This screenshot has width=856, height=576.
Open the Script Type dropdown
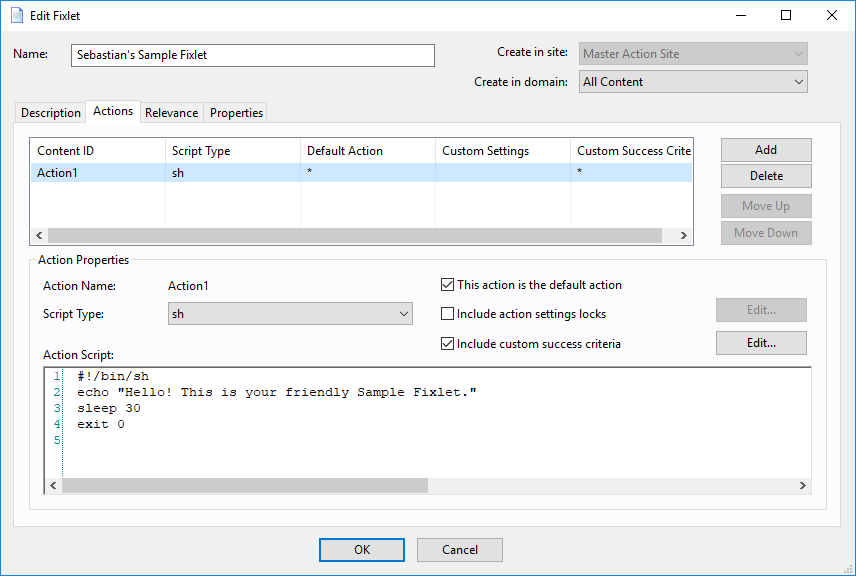pos(290,314)
